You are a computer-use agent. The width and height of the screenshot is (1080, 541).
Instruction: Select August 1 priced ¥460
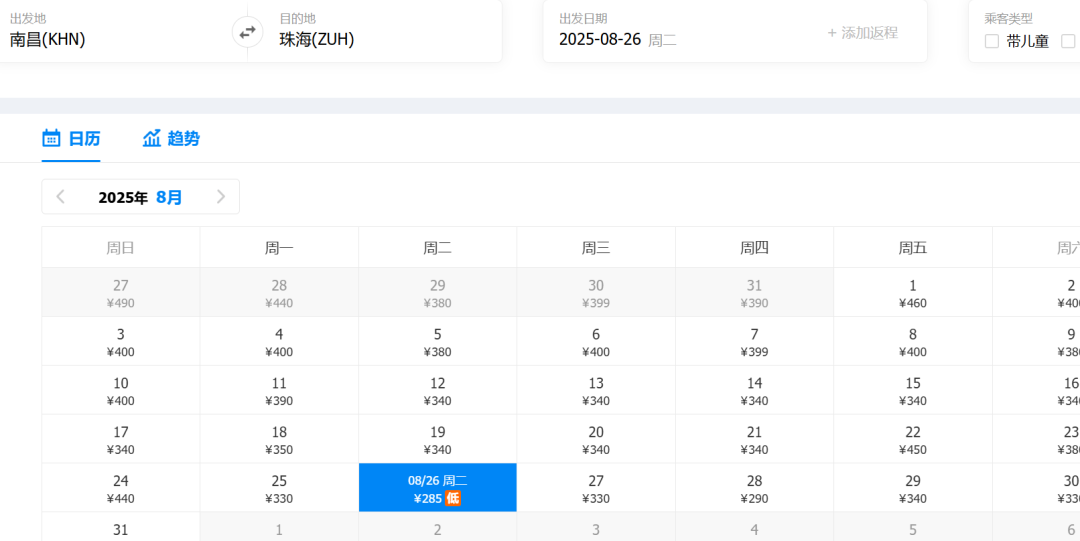913,293
